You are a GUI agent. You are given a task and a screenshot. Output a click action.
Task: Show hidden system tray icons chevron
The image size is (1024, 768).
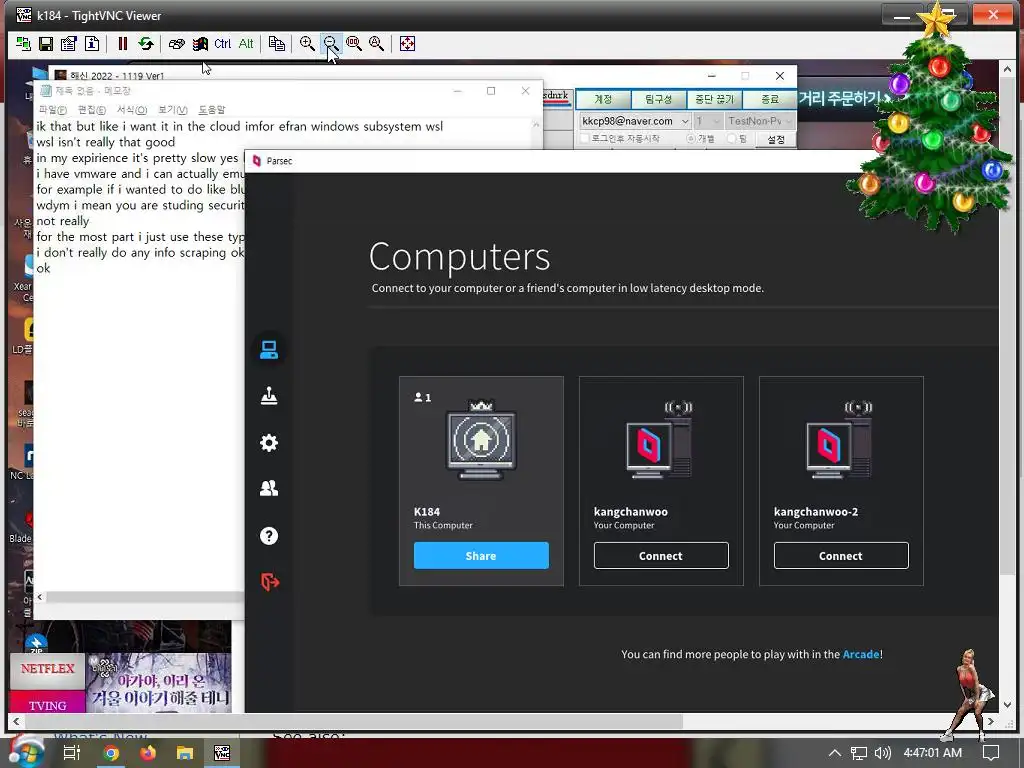tap(835, 753)
